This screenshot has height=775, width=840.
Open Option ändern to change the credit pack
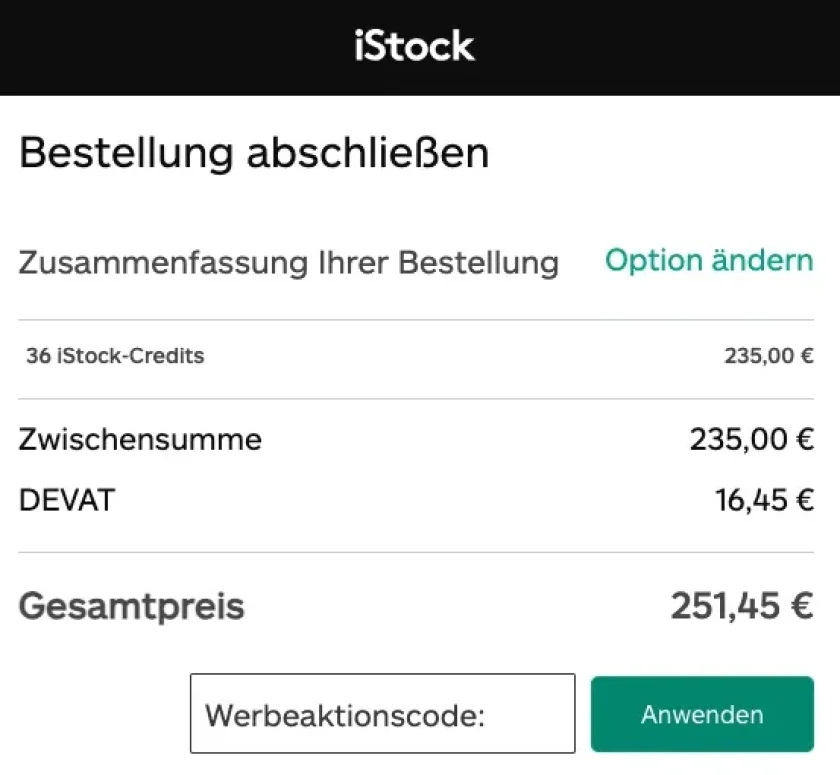pos(708,260)
